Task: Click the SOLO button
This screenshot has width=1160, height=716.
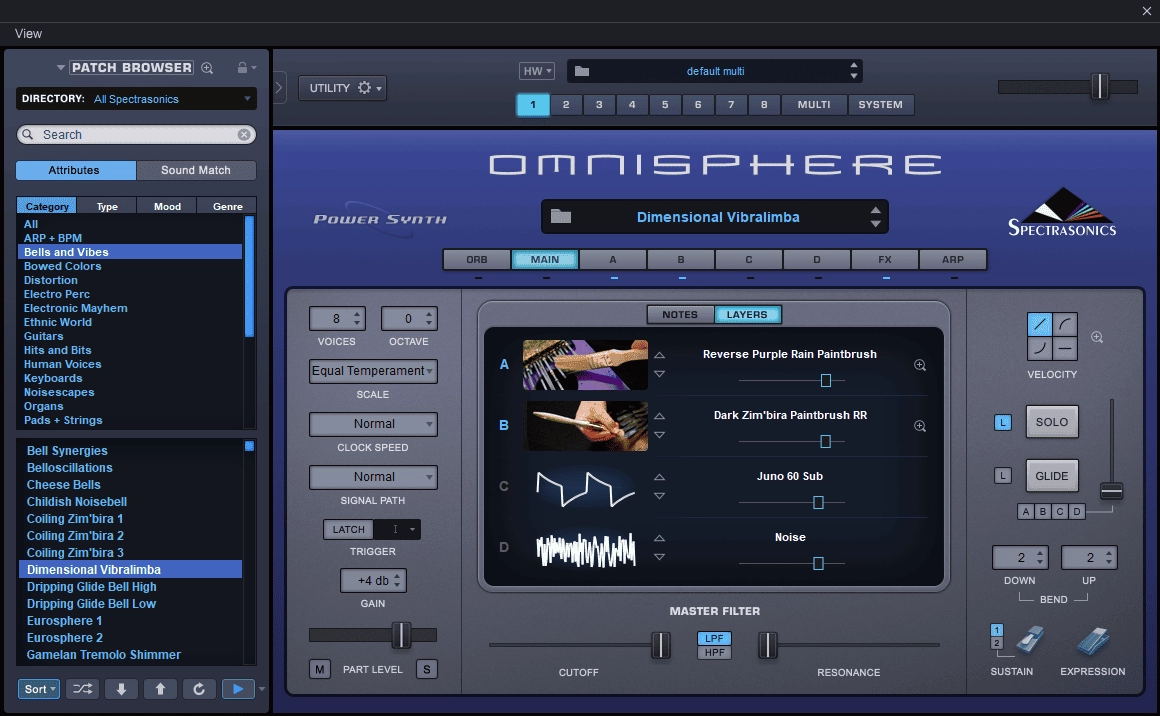Action: 1051,422
